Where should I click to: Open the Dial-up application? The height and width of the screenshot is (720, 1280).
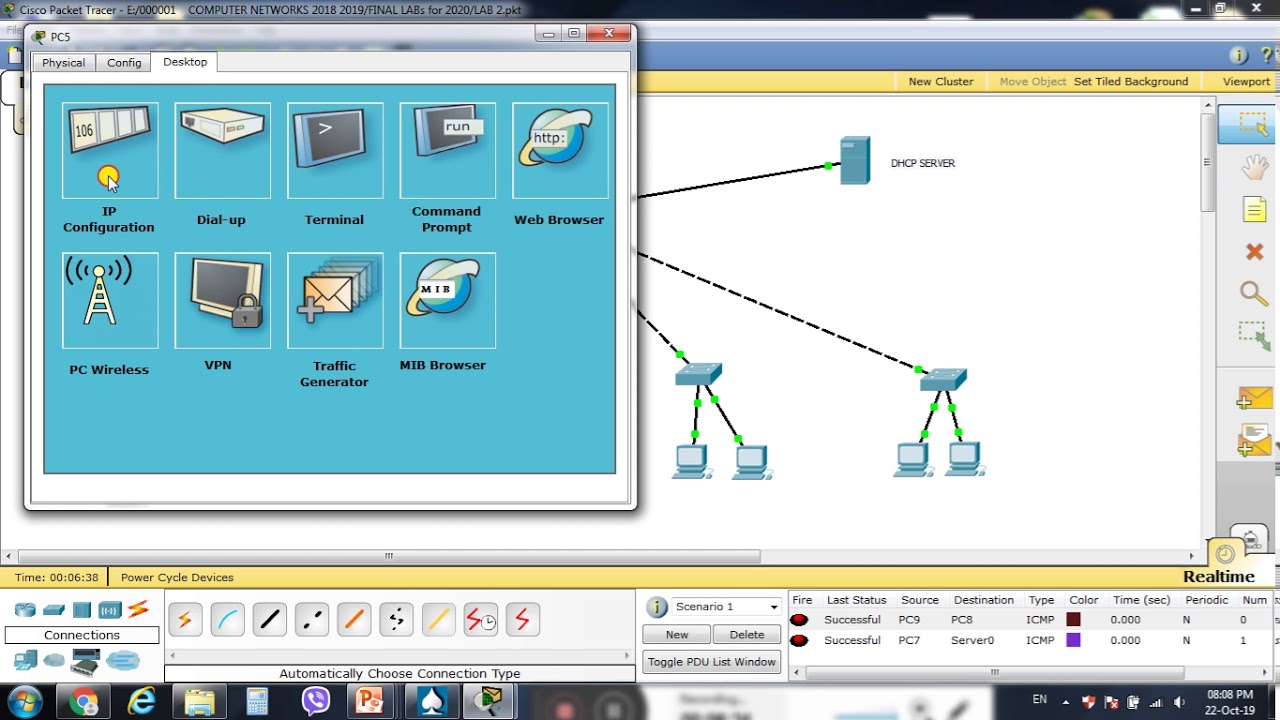coord(222,151)
